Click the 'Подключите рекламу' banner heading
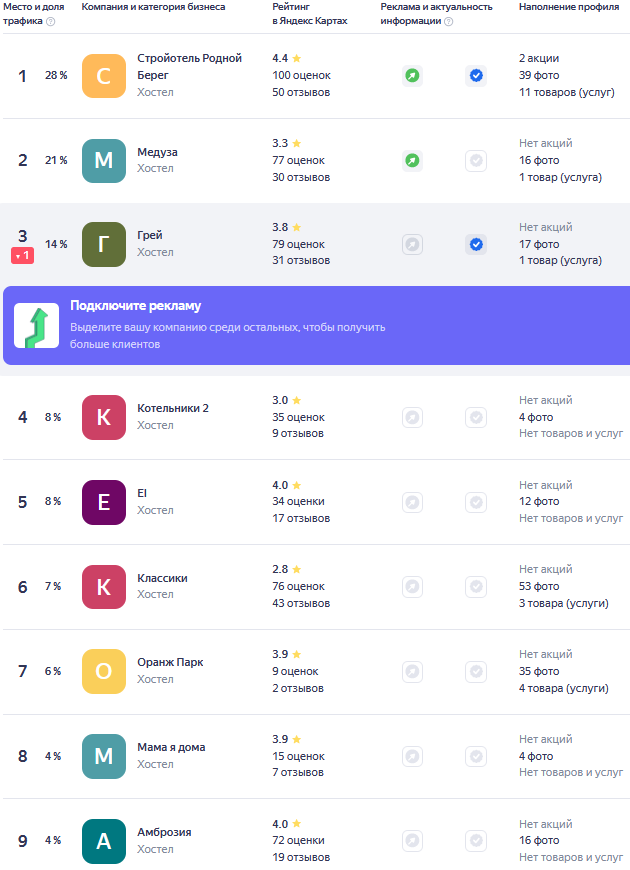 [135, 306]
